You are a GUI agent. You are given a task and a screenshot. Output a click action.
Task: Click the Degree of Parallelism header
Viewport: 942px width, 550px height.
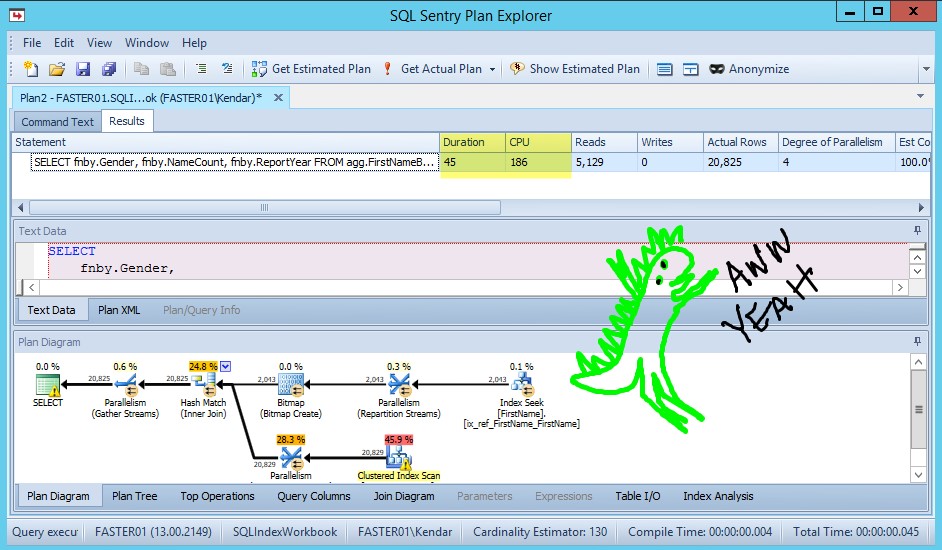coord(836,142)
